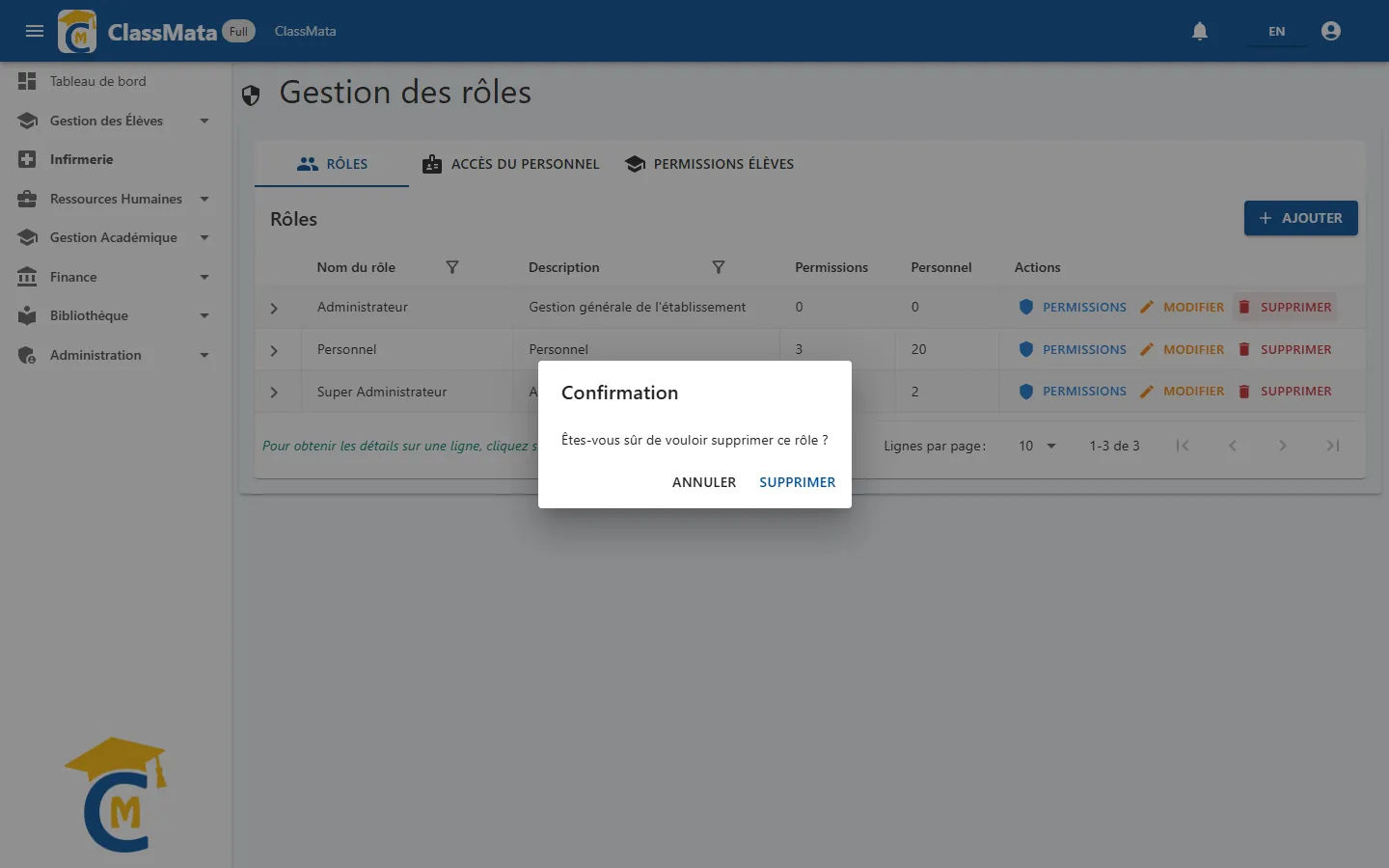Go to the next page of roles

tap(1283, 446)
